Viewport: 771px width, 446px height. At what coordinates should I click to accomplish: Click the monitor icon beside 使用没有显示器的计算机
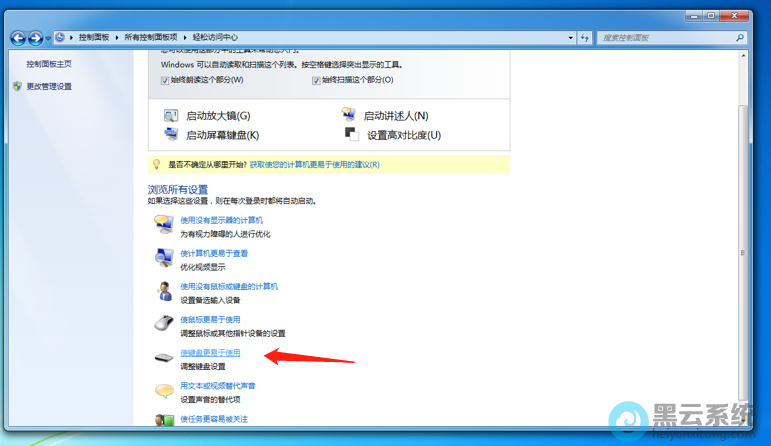163,225
